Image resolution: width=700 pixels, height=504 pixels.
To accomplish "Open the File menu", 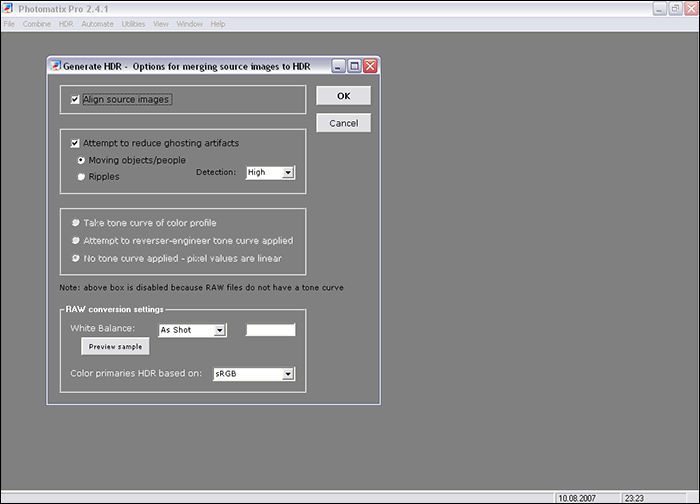I will [9, 24].
